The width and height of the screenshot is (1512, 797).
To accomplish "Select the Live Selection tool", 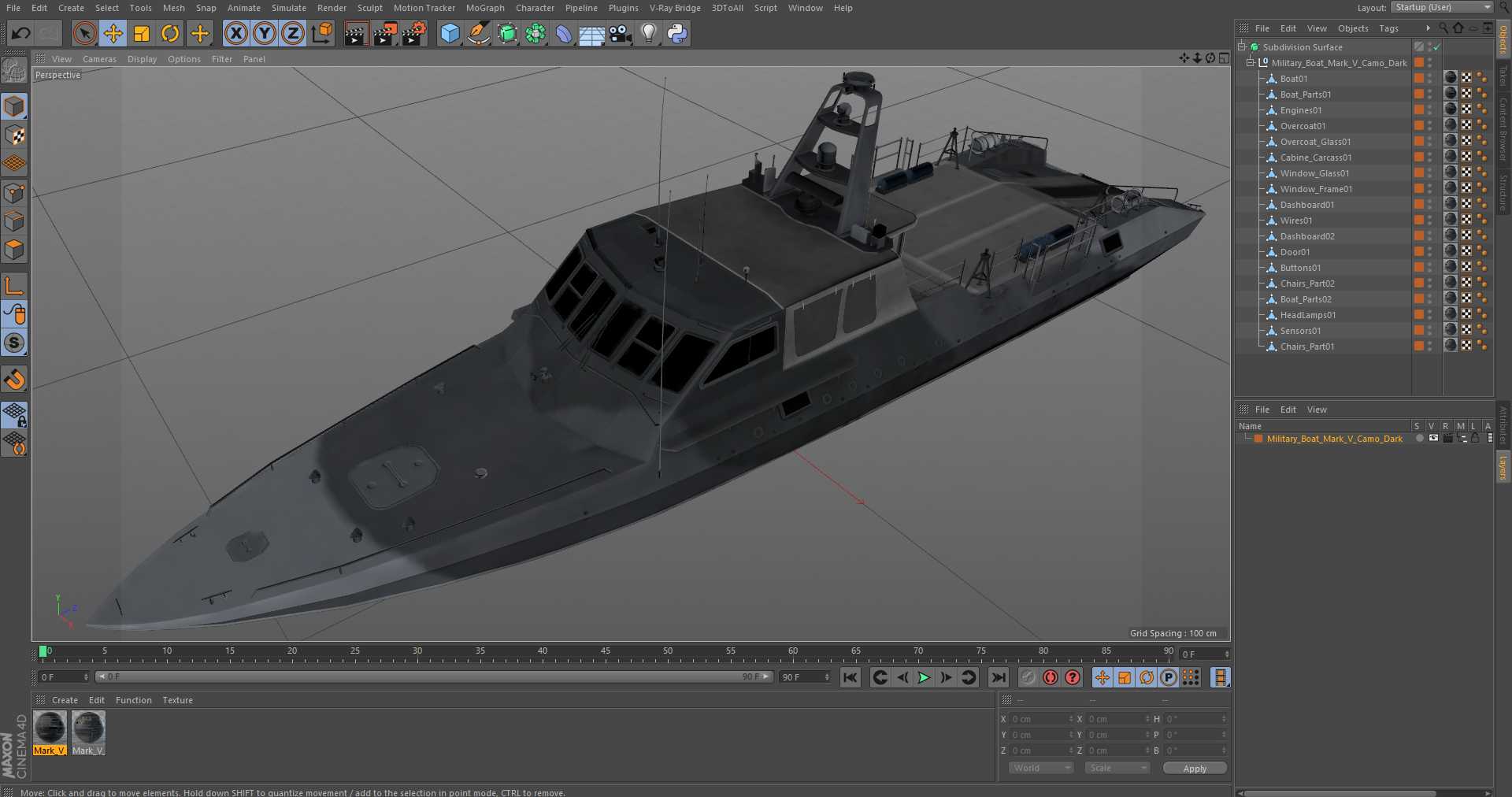I will (x=84, y=33).
